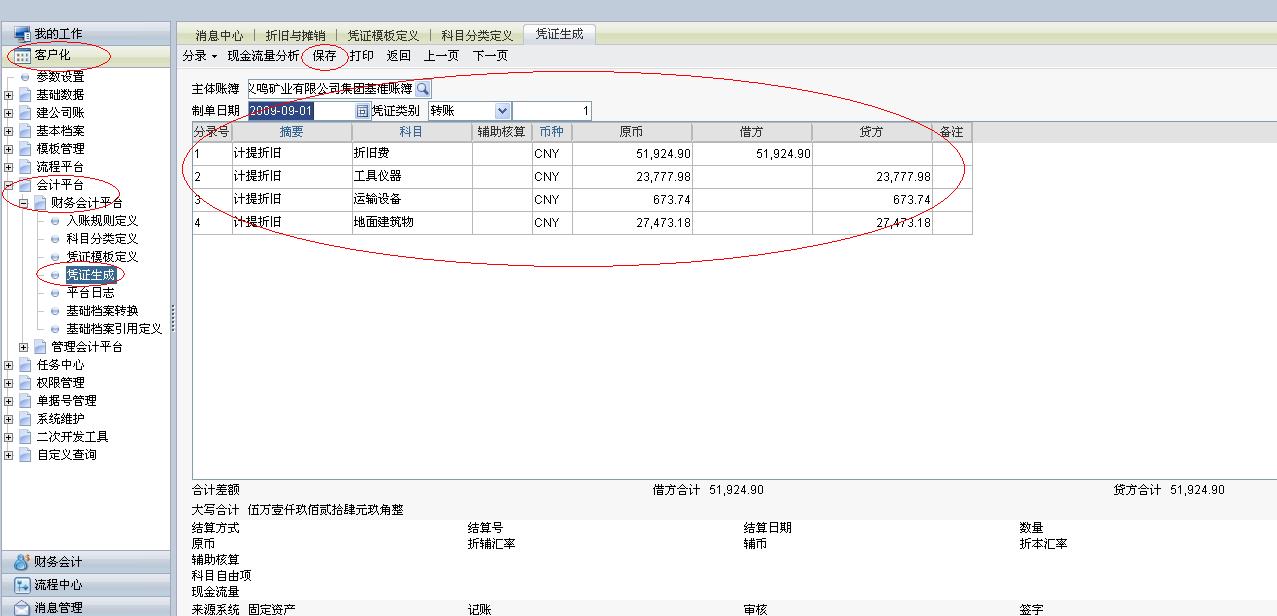
Task: Click the 我的工作 panel icon
Action: click(x=22, y=34)
